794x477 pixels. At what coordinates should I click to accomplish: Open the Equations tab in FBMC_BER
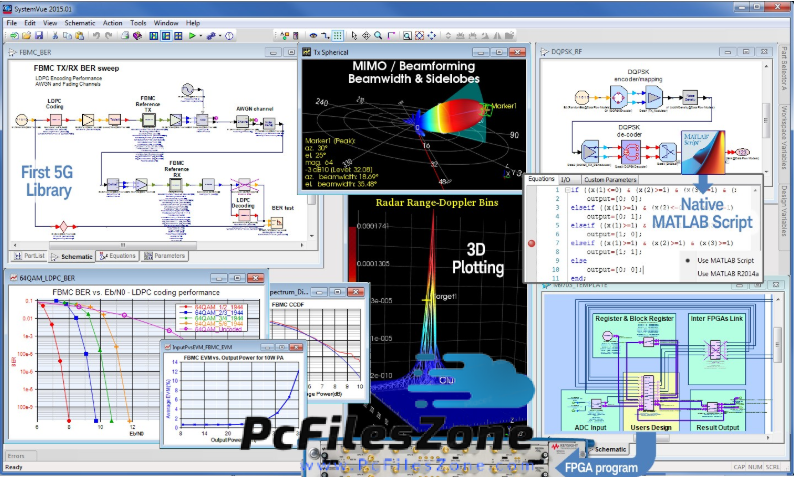click(x=120, y=256)
